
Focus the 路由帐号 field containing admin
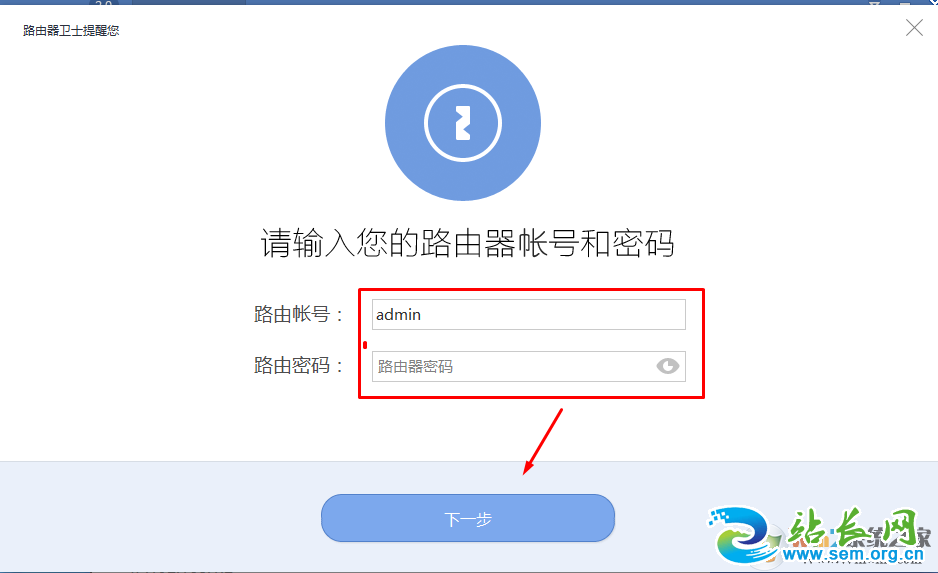(529, 315)
